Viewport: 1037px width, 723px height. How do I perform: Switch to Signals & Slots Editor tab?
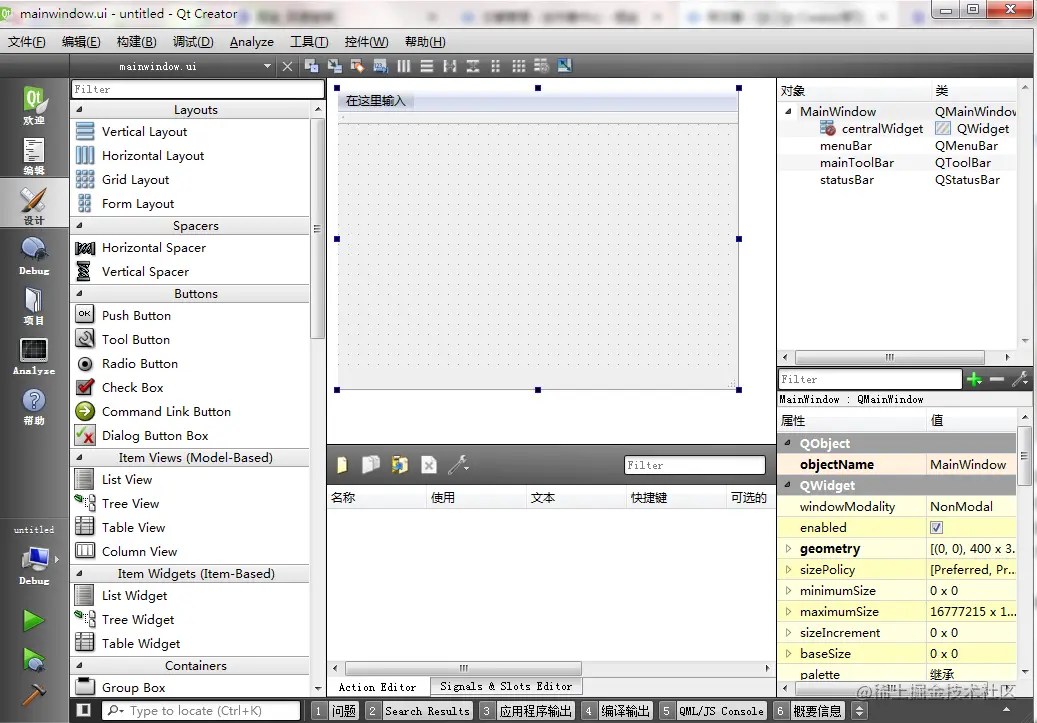point(506,687)
